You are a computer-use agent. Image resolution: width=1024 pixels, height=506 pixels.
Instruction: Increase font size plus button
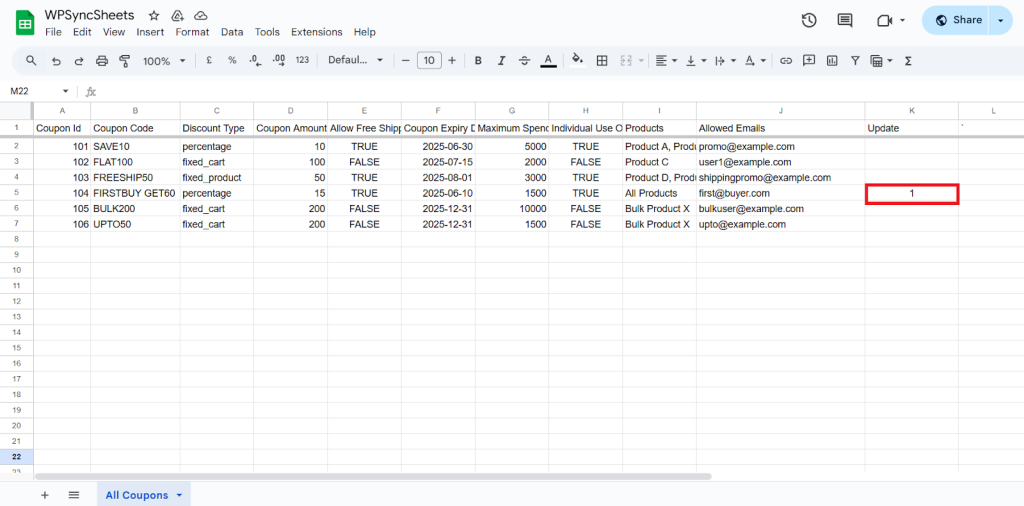point(452,61)
